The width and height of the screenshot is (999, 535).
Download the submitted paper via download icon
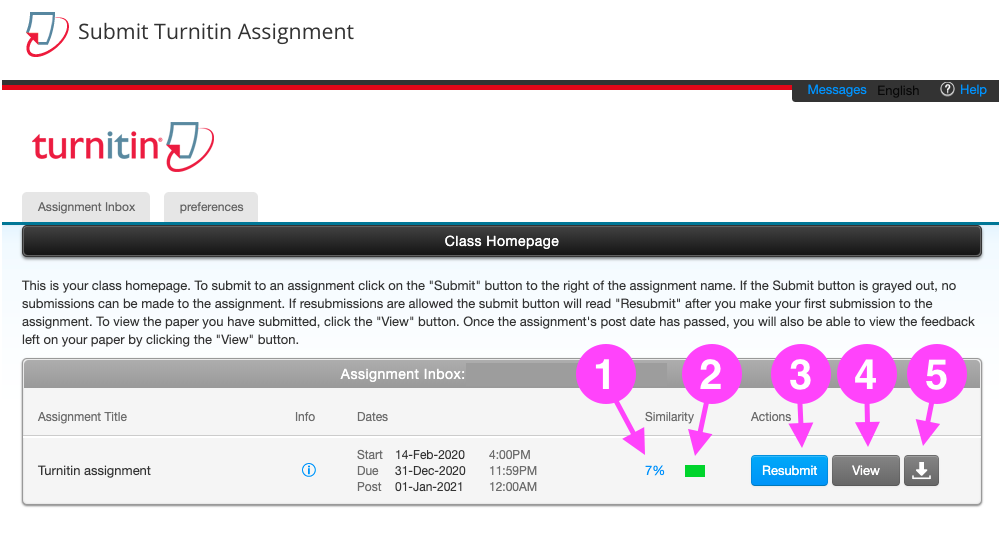(x=922, y=471)
